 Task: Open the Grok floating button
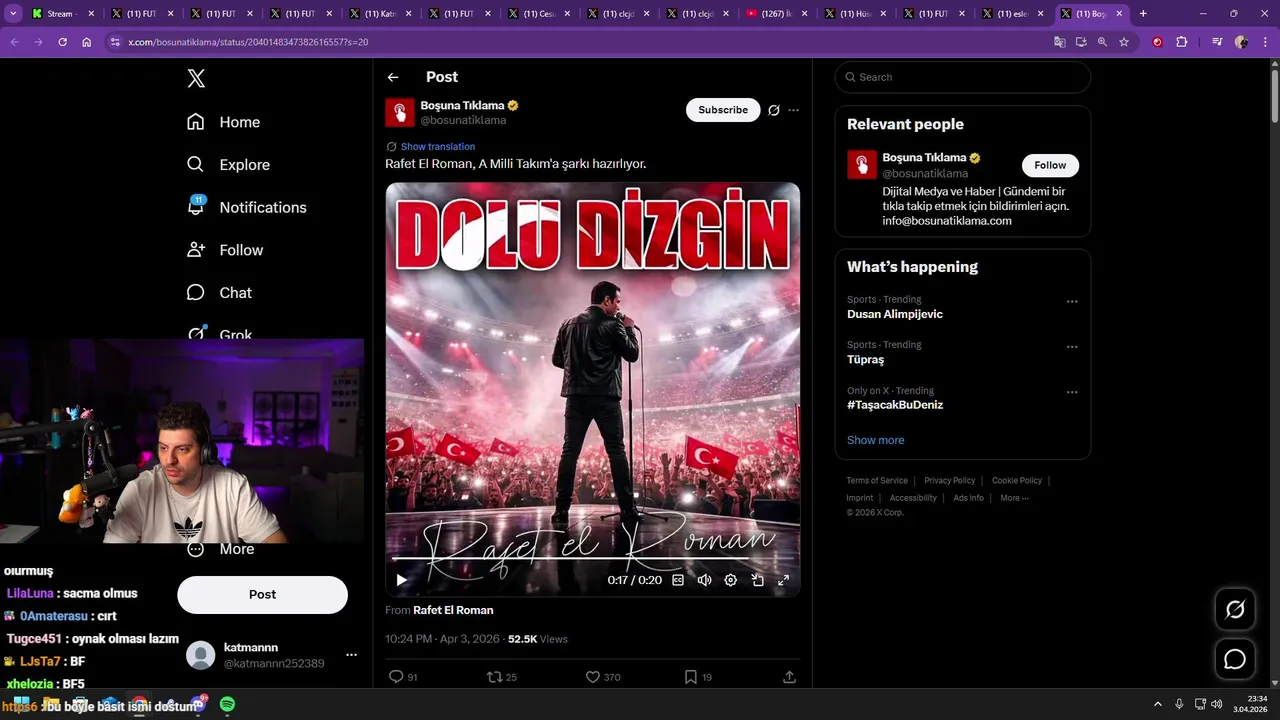1235,609
